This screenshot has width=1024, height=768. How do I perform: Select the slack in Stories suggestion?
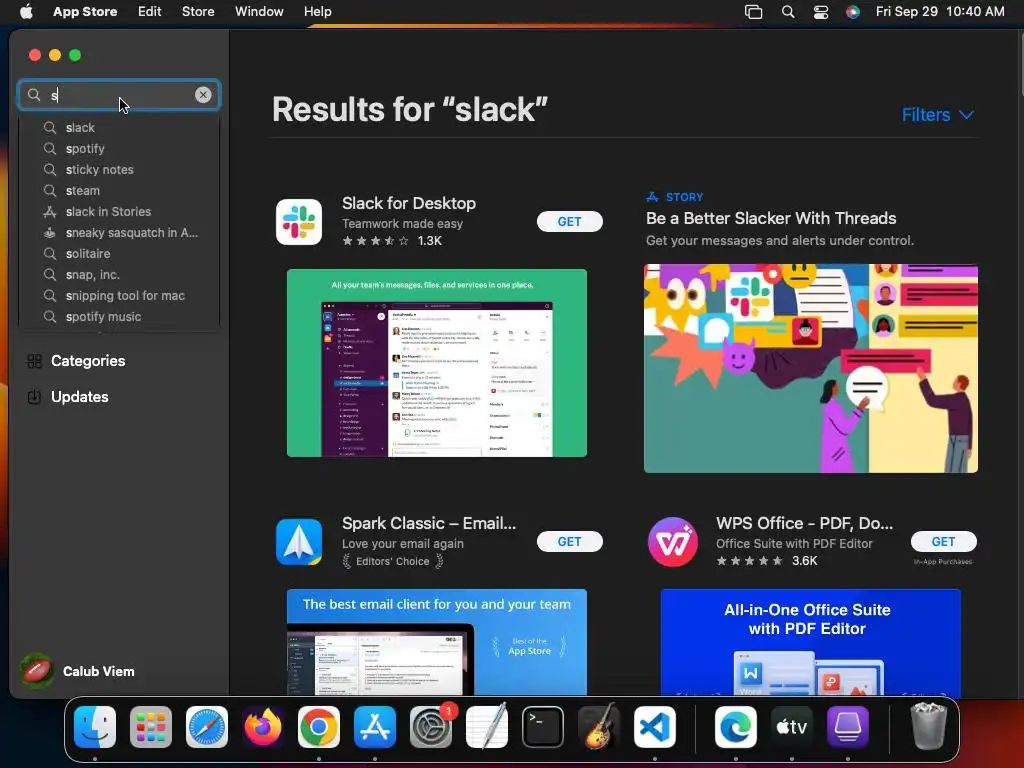119,212
